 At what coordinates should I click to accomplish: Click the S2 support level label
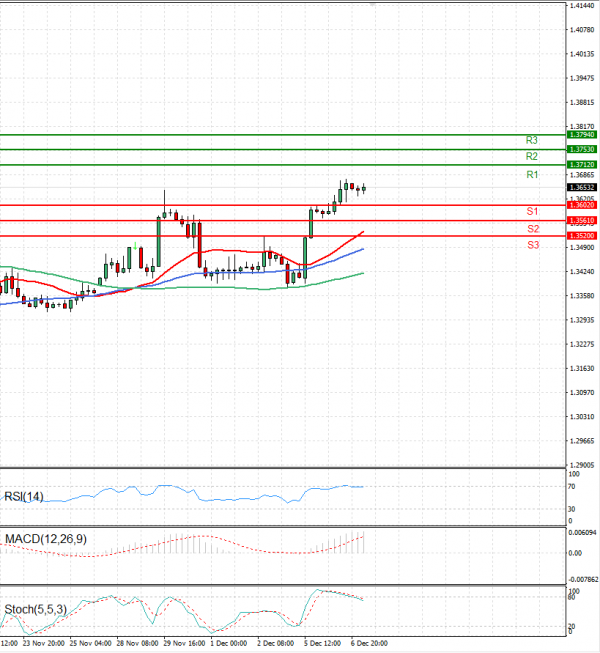coord(533,229)
